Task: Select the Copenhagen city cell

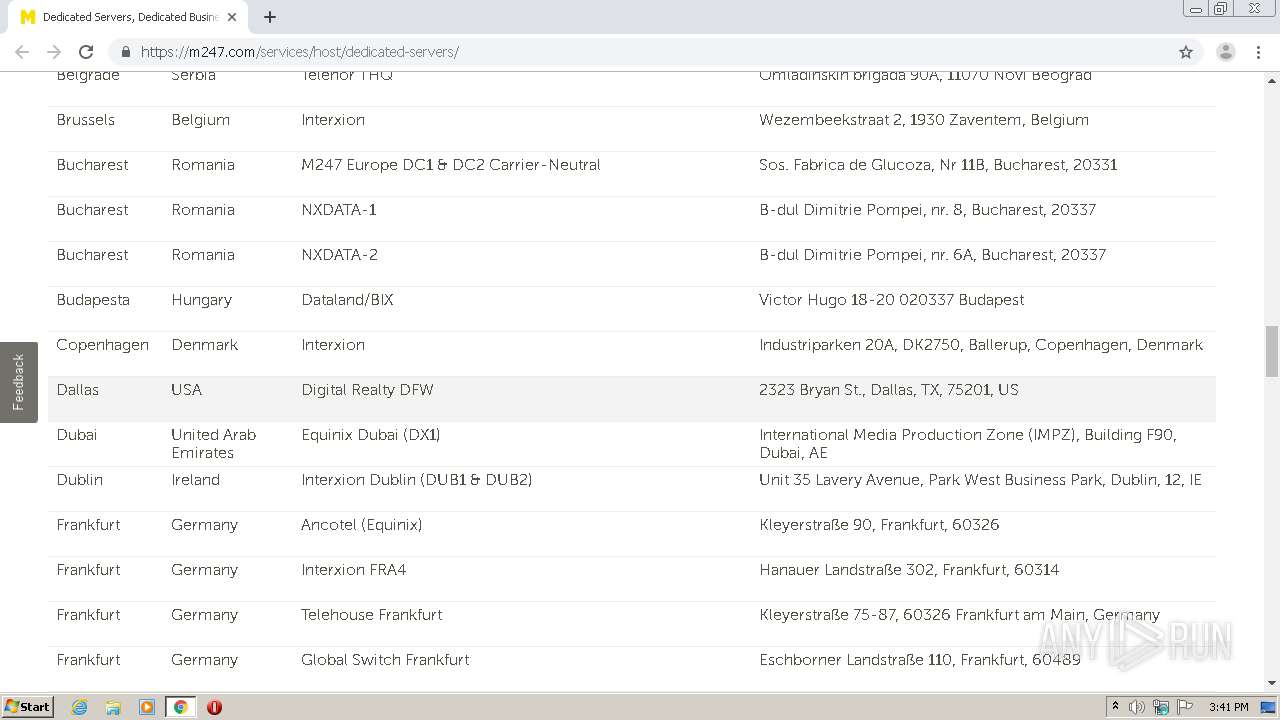Action: [x=102, y=345]
